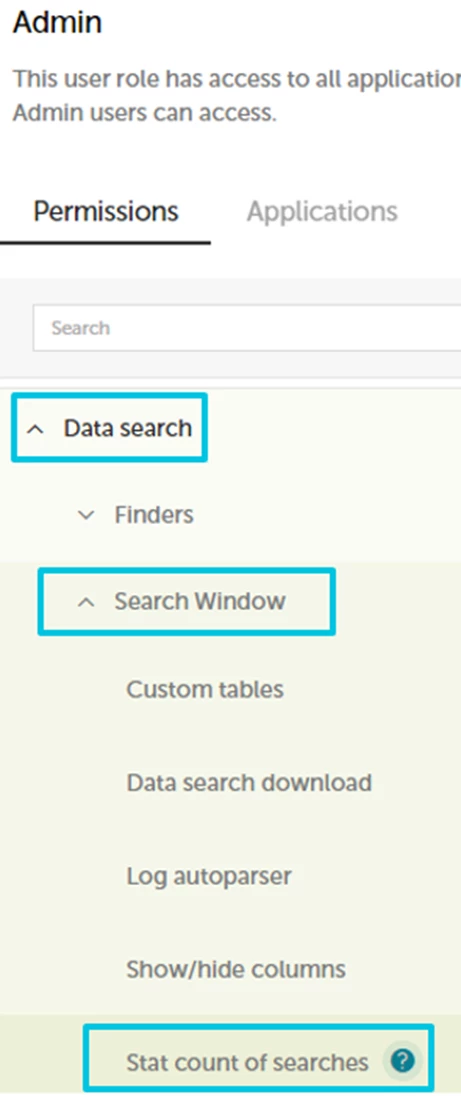461x1097 pixels.
Task: Choose the Custom tables permission
Action: click(205, 690)
